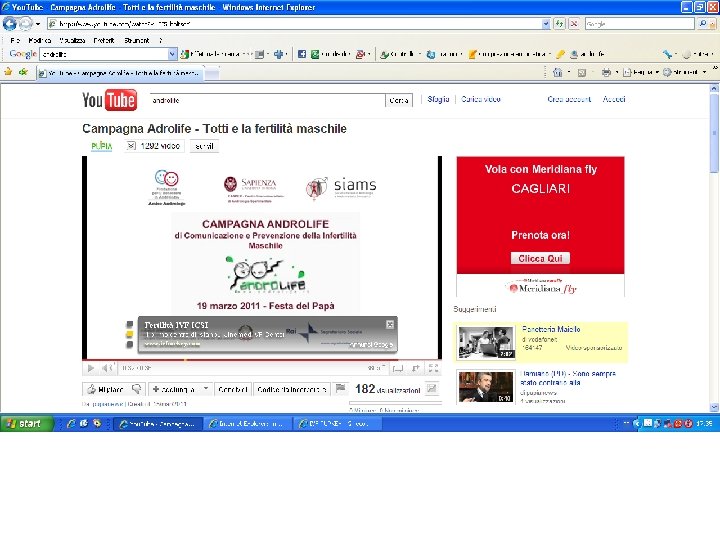Click the Google Toolbar search field
The height and width of the screenshot is (540, 720).
104,54
